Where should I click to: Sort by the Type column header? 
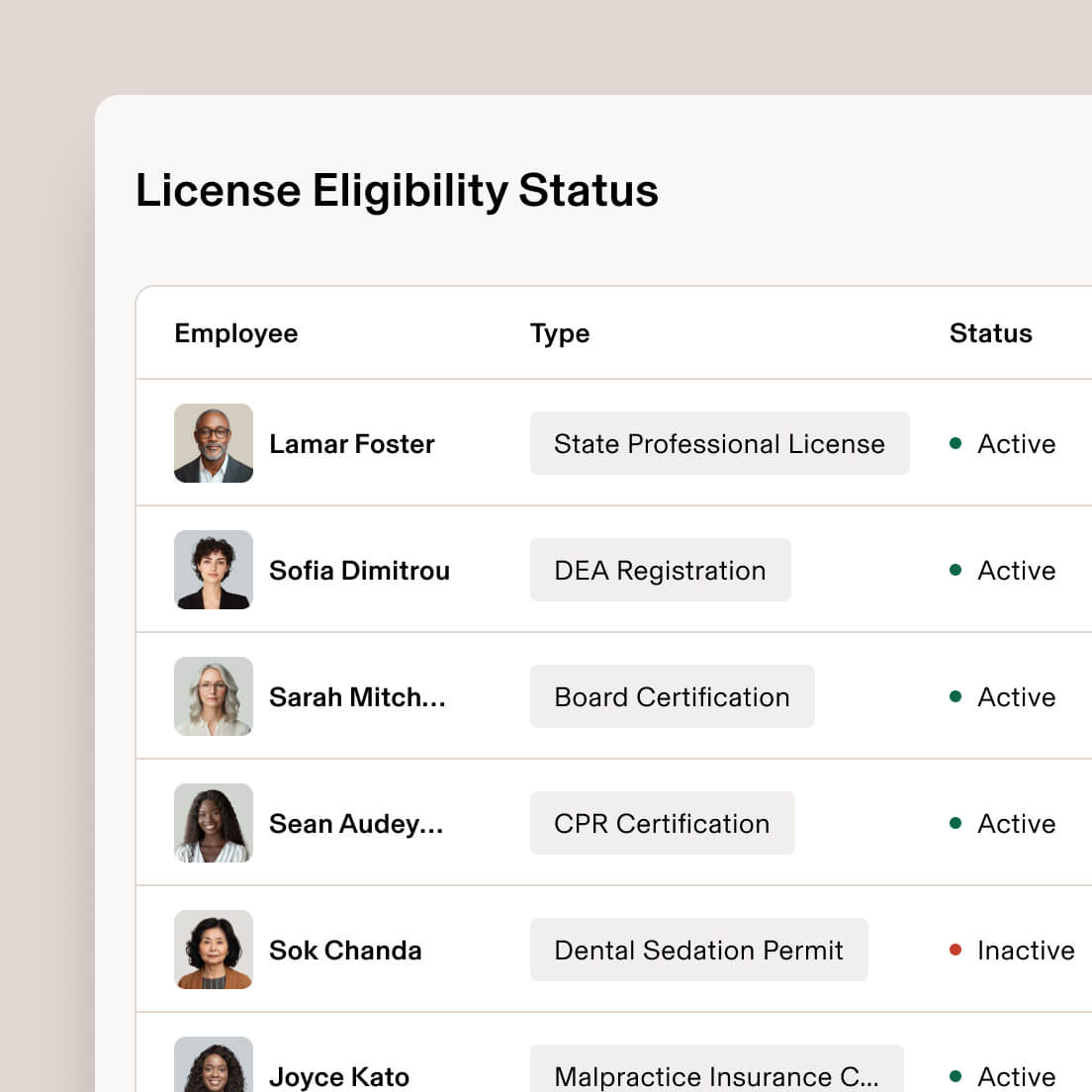tap(559, 333)
